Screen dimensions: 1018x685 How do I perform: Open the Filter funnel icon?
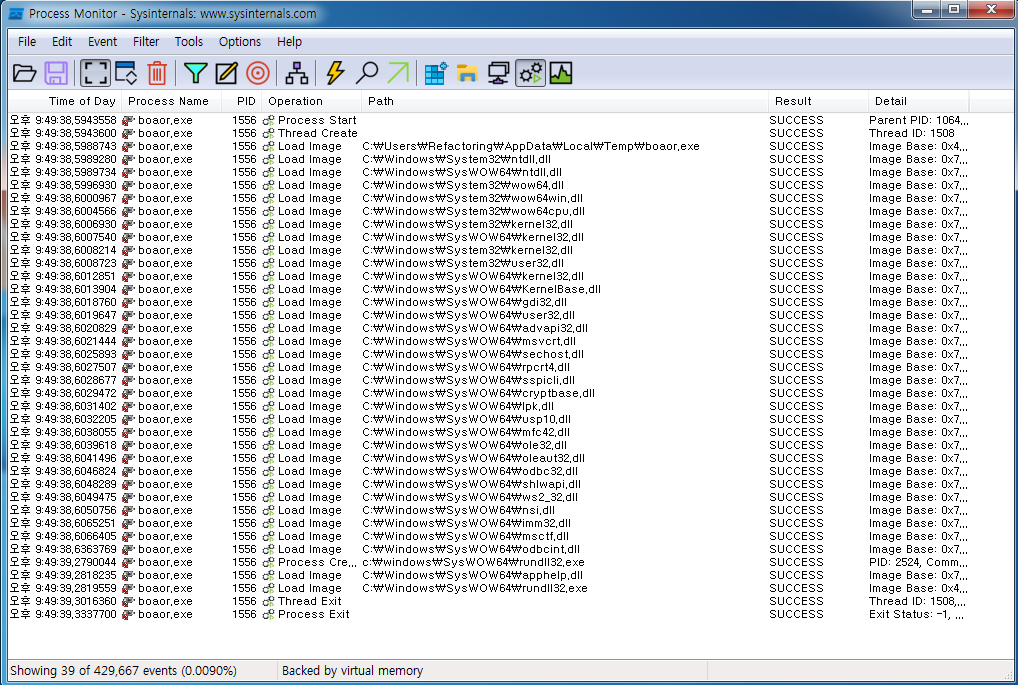pyautogui.click(x=195, y=73)
